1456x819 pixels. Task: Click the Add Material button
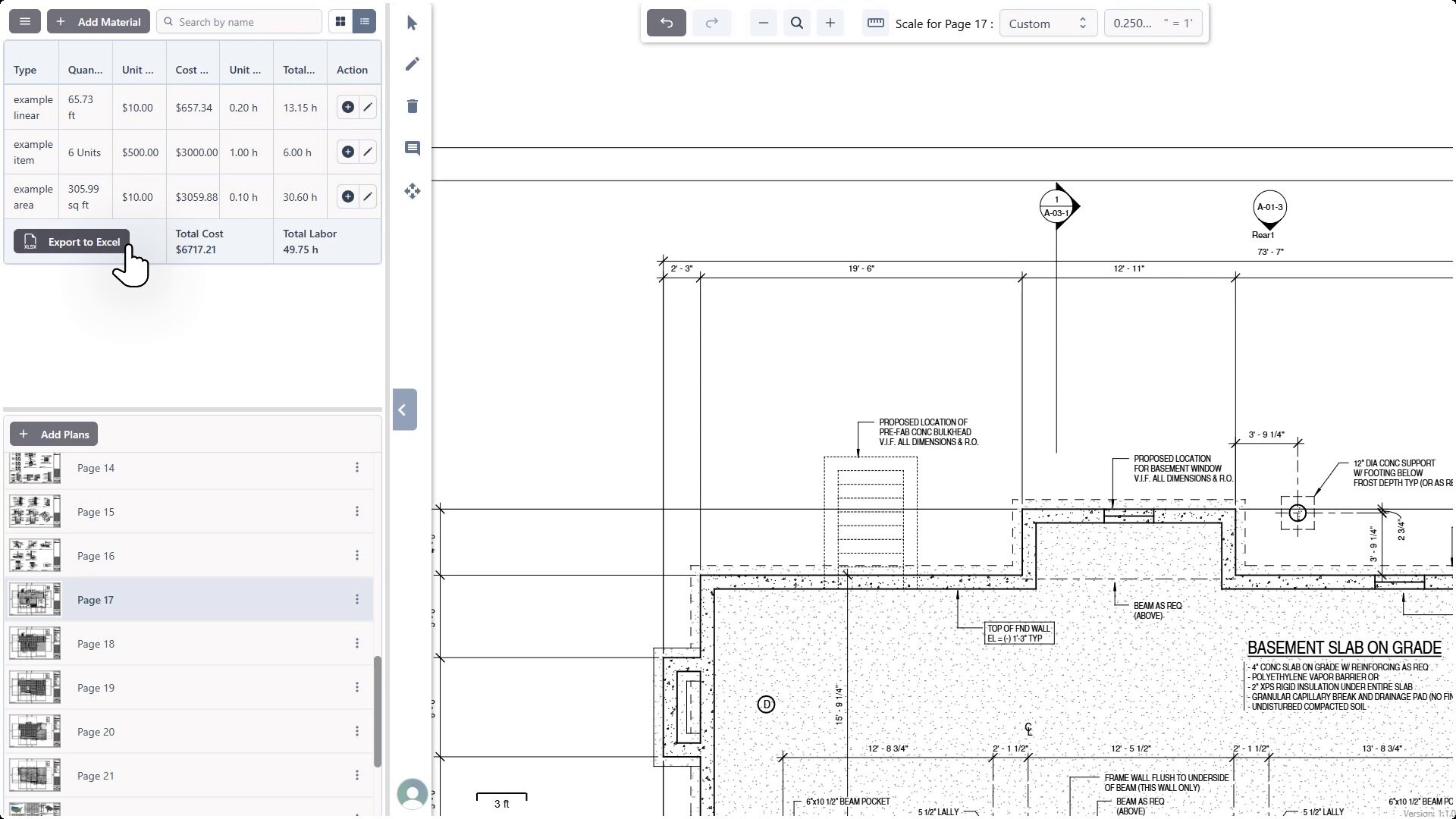(99, 21)
